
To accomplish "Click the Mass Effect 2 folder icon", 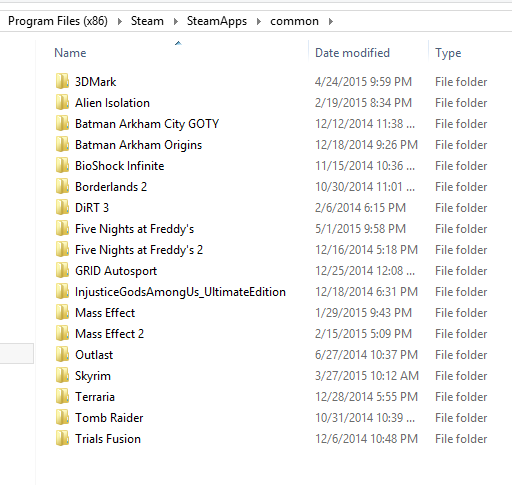I will click(x=62, y=333).
